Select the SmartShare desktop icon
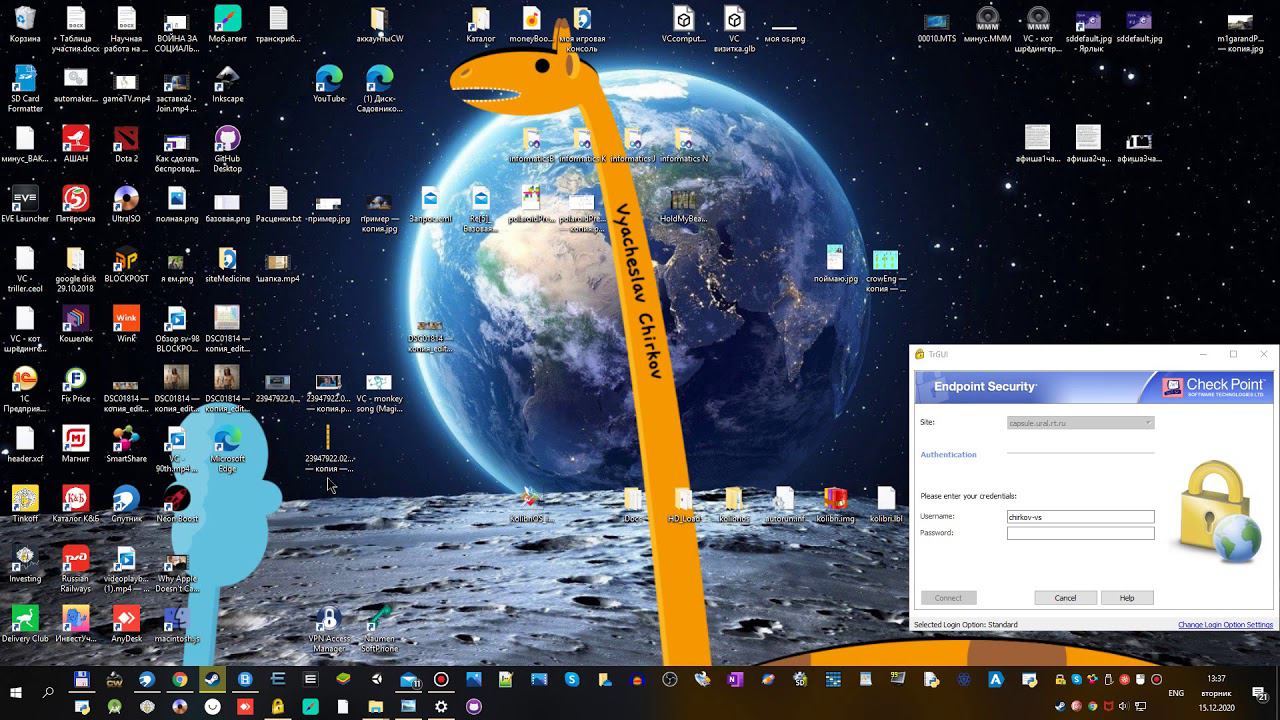The width and height of the screenshot is (1280, 720). pos(126,445)
